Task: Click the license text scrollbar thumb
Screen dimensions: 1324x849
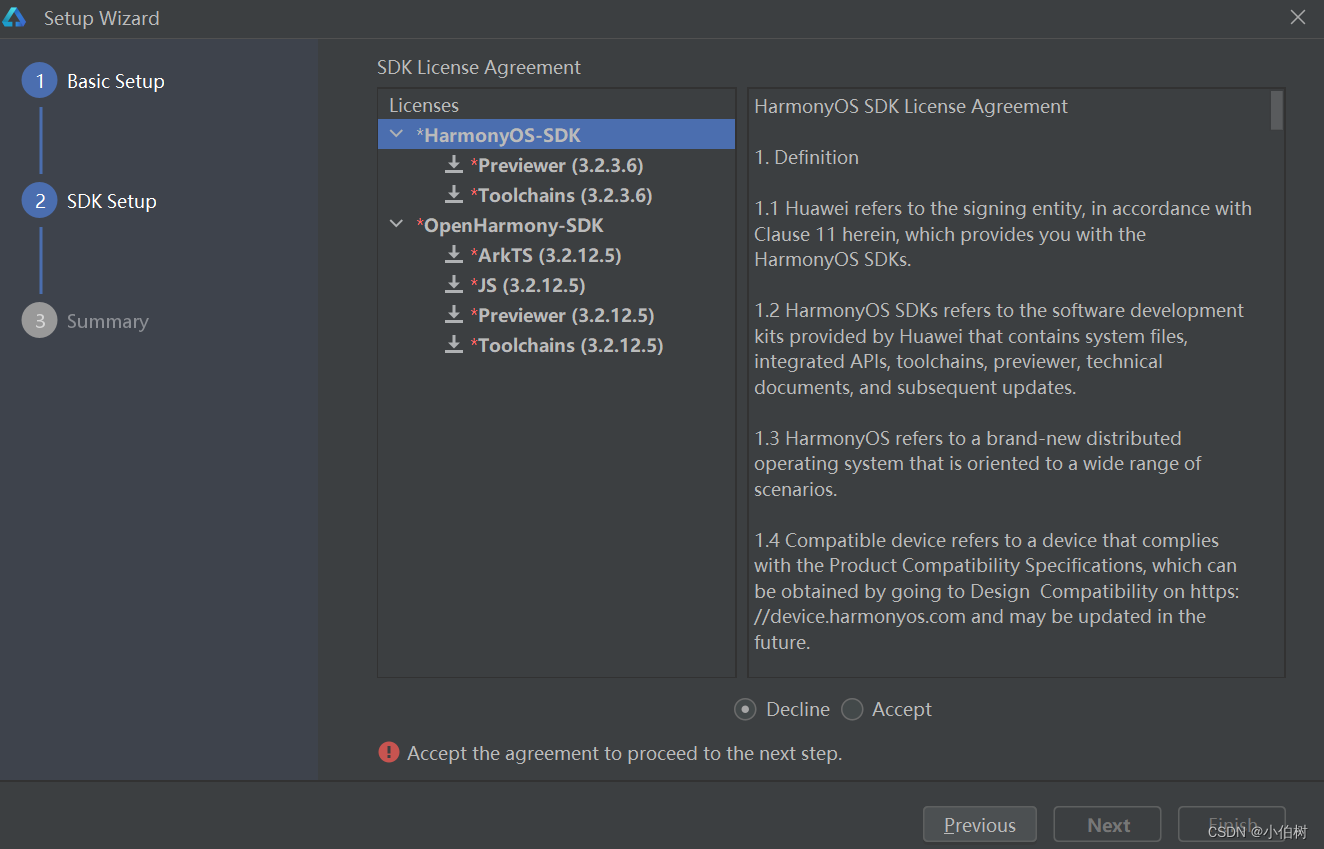Action: [x=1276, y=110]
